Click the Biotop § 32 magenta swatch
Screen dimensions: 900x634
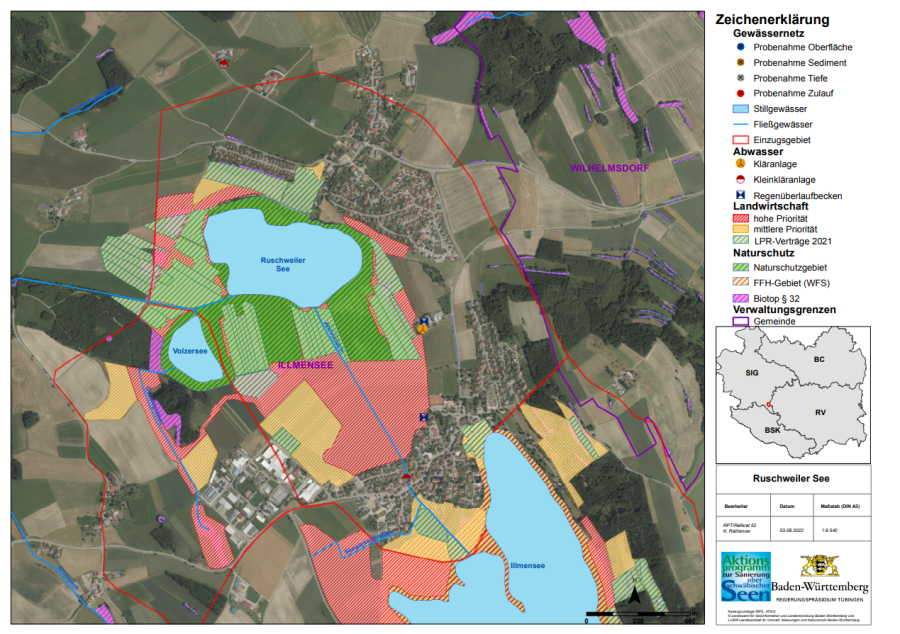739,298
